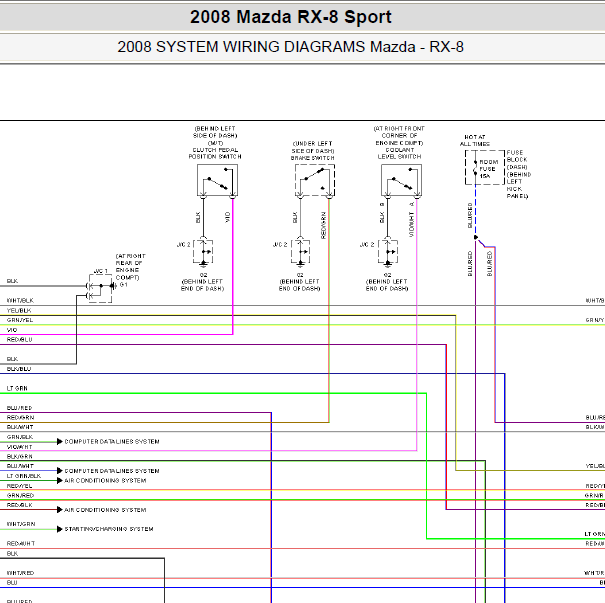Image resolution: width=605 pixels, height=603 pixels.
Task: Click the COOLANT LEVEL SWITCH label
Action: (399, 153)
